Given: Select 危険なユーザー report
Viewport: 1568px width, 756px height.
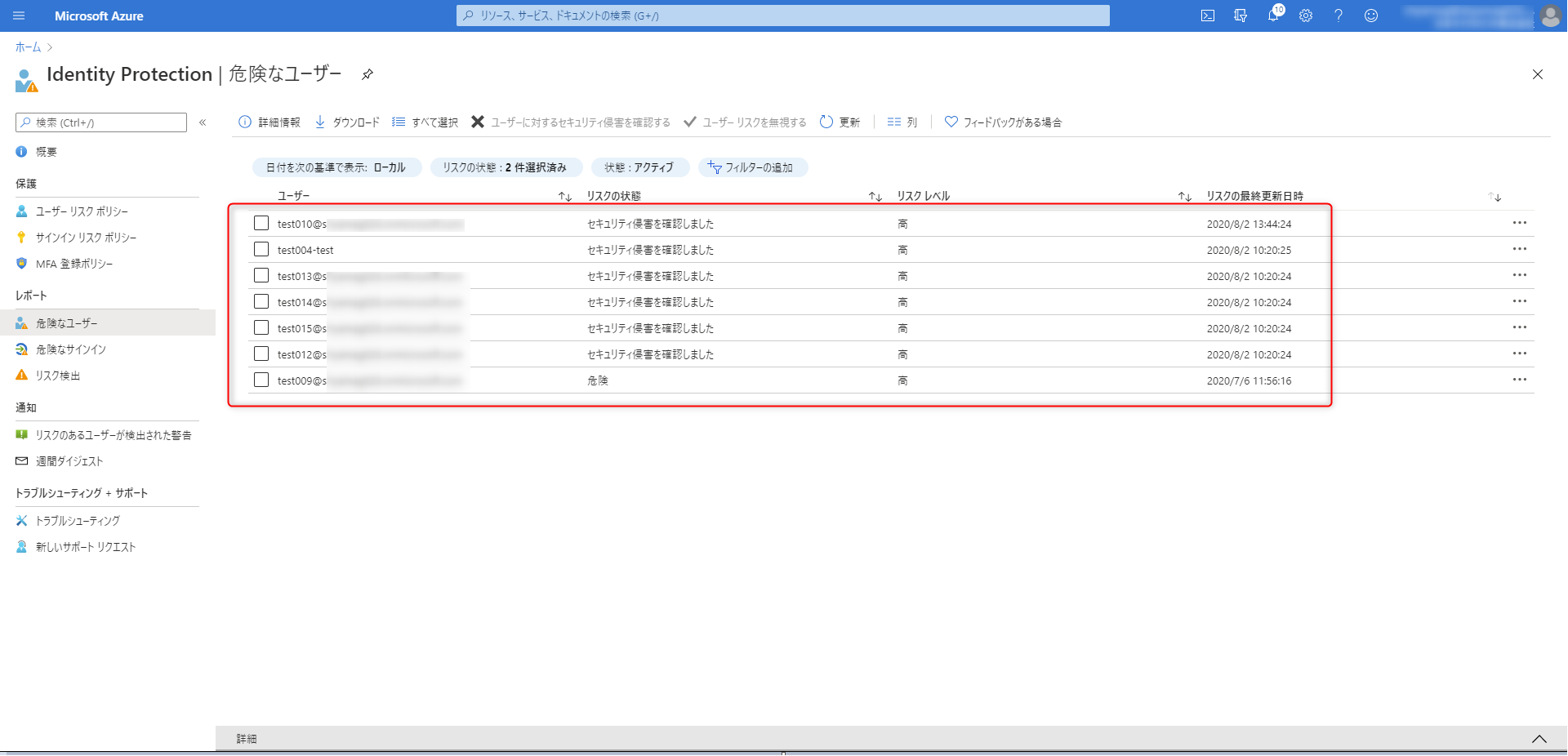Looking at the screenshot, I should coord(66,323).
